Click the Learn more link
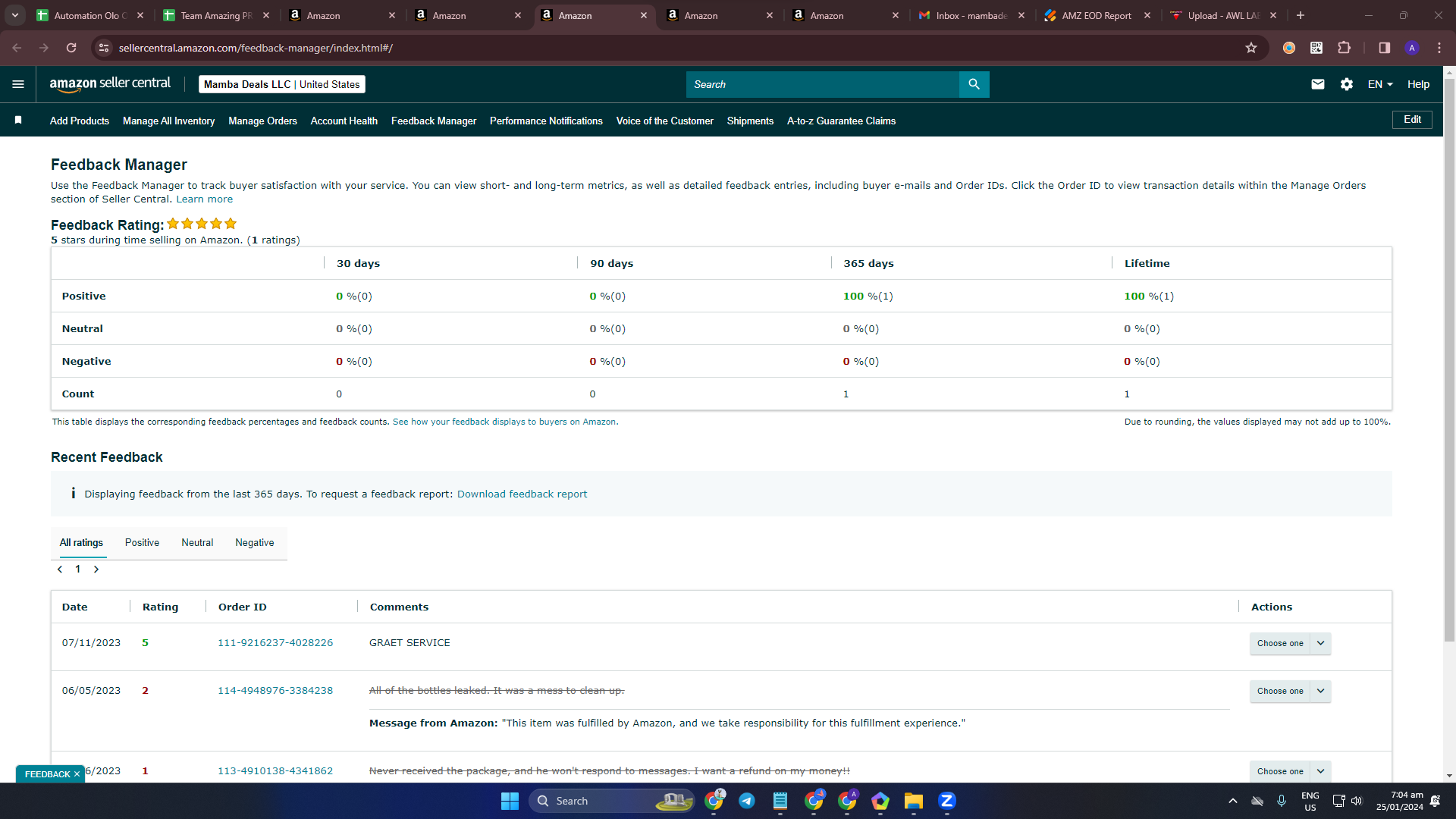 click(205, 199)
